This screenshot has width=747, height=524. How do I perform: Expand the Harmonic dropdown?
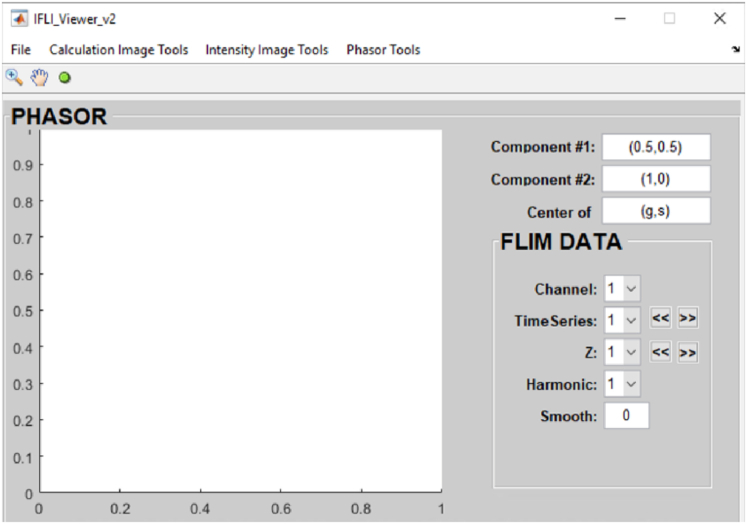622,384
